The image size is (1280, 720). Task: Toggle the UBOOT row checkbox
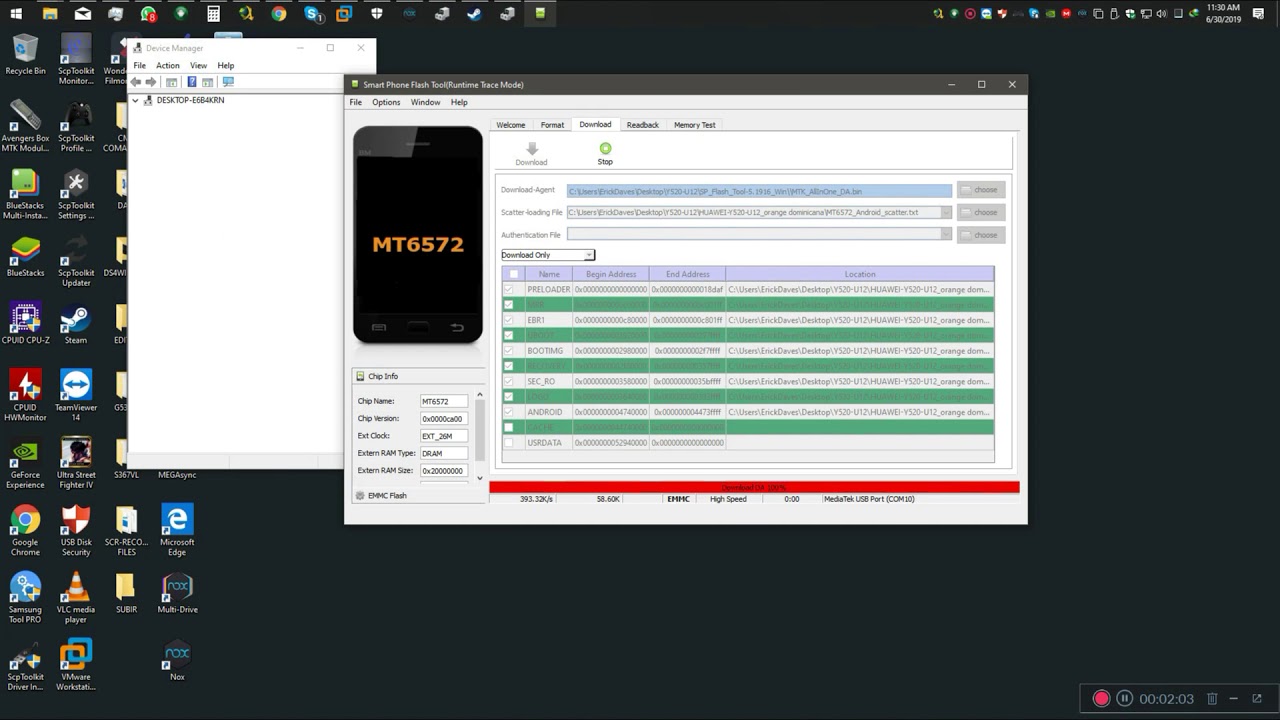point(508,335)
